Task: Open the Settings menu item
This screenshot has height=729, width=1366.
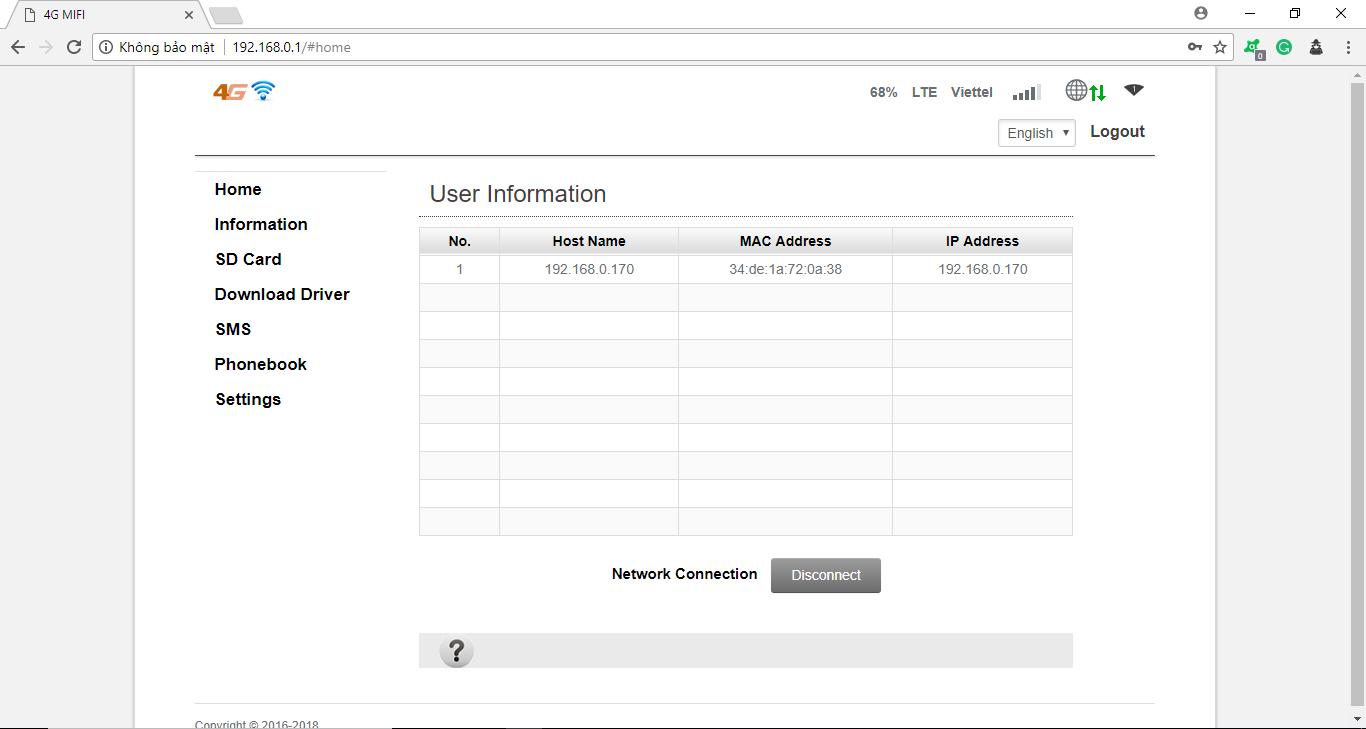Action: pyautogui.click(x=248, y=400)
